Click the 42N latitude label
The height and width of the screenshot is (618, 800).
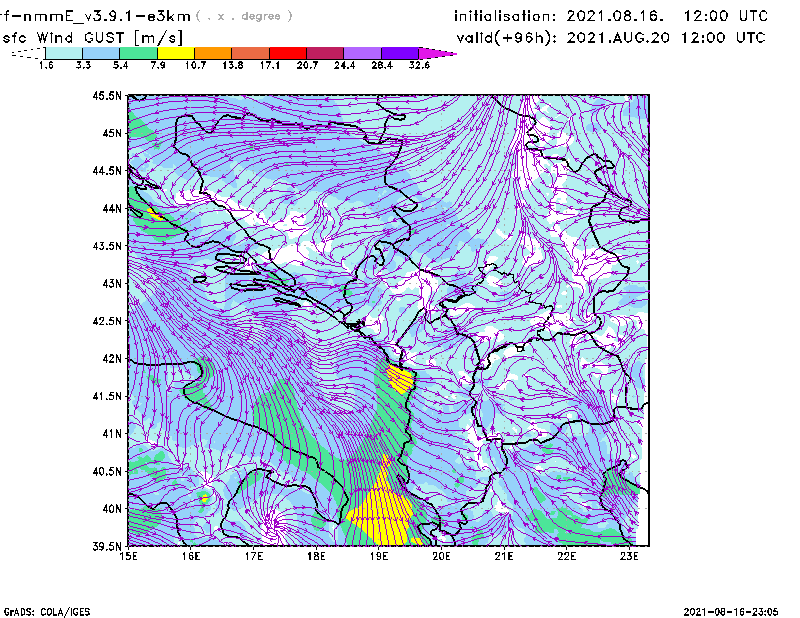(x=112, y=359)
